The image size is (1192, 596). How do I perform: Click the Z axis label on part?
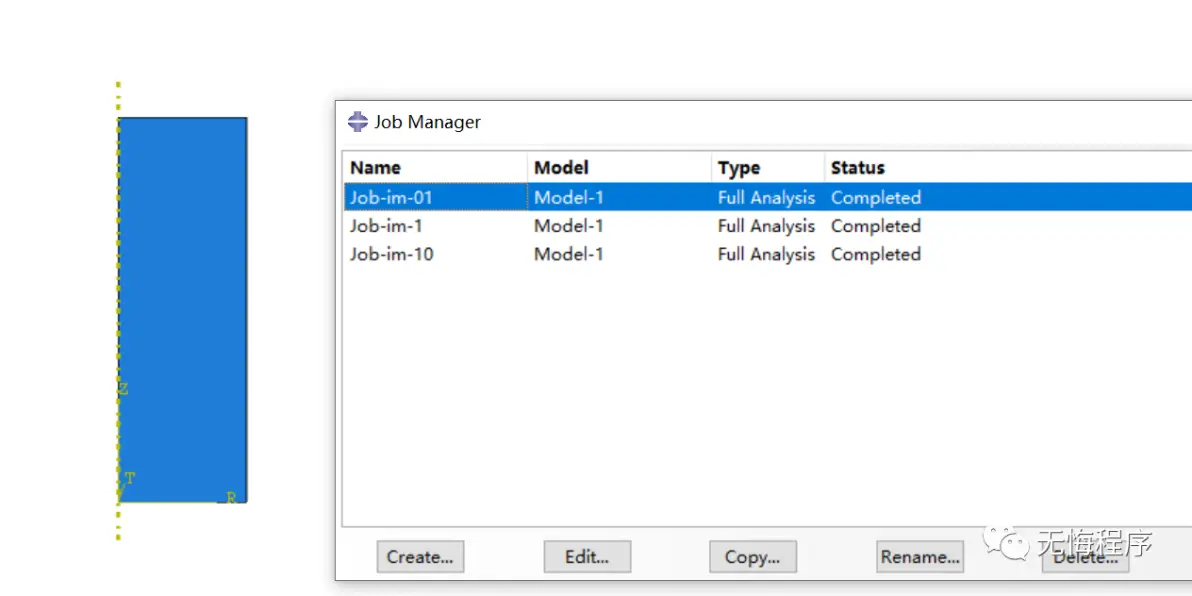pos(124,389)
